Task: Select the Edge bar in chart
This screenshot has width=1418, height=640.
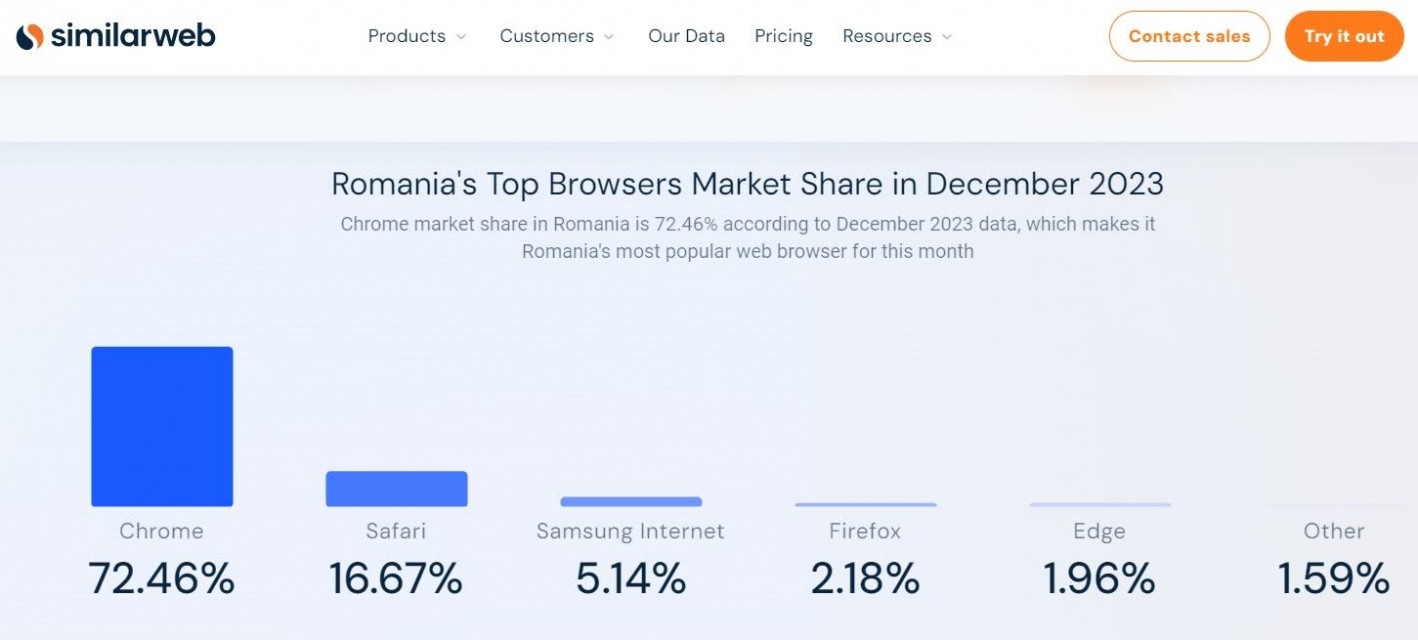Action: pos(1100,505)
